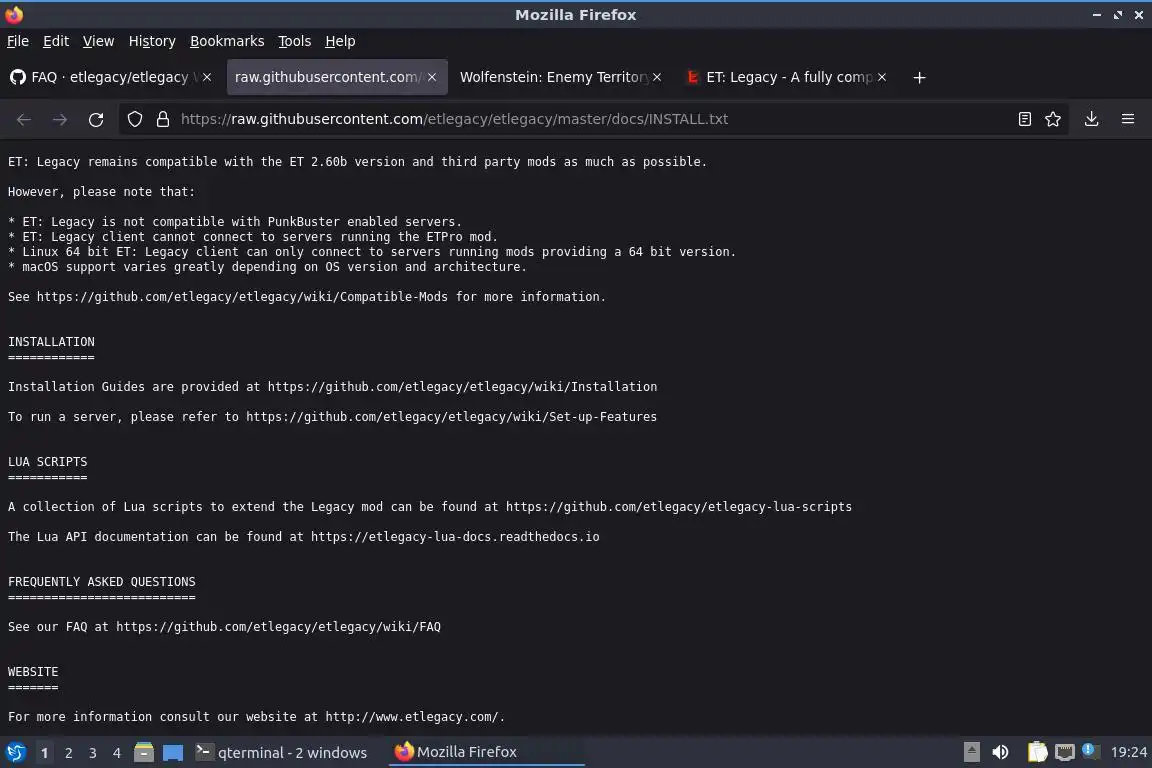This screenshot has width=1152, height=768.
Task: Open the Firefox hamburger menu
Action: 1128,119
